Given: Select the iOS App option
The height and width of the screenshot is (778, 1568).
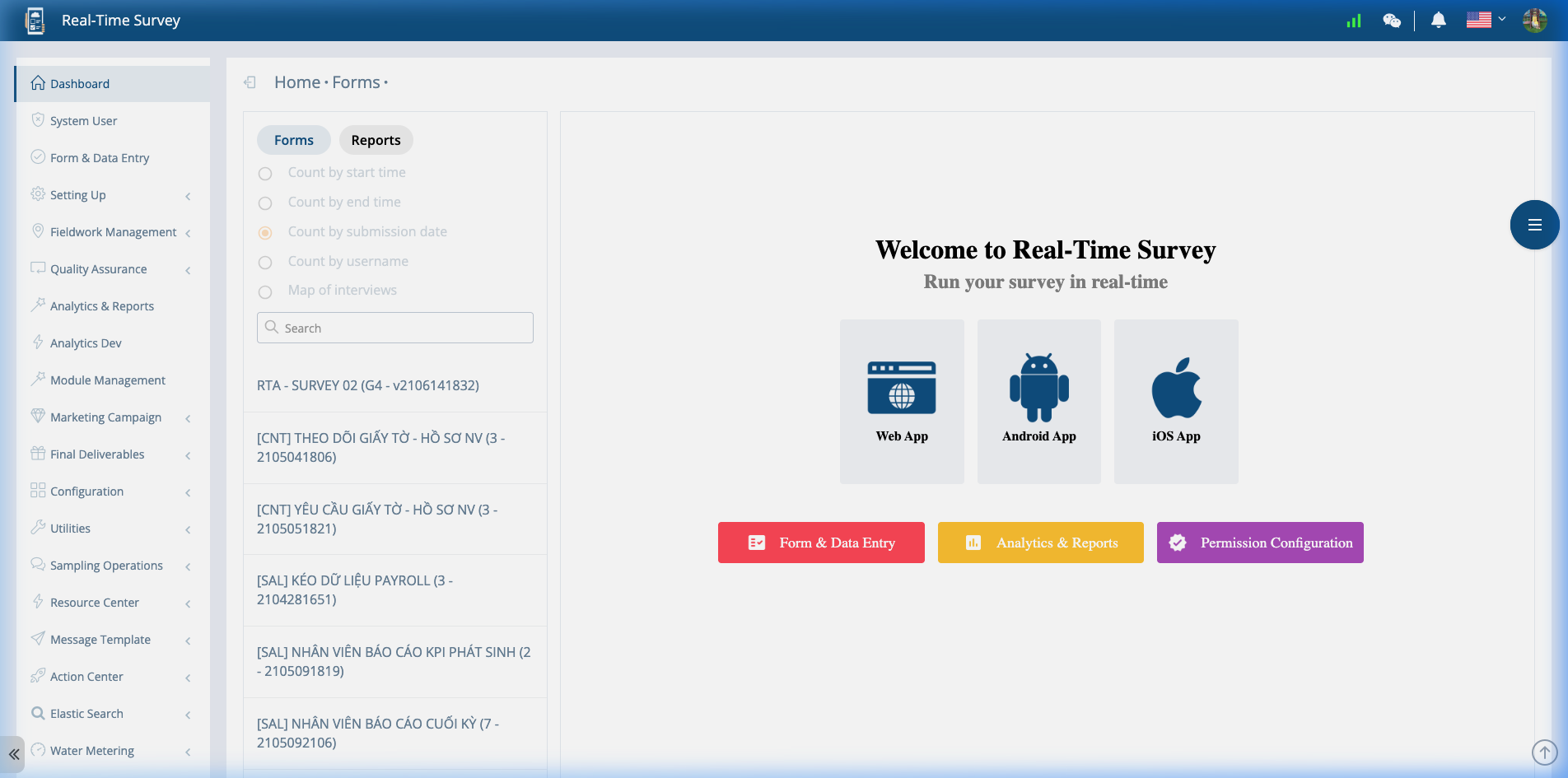Looking at the screenshot, I should 1176,401.
